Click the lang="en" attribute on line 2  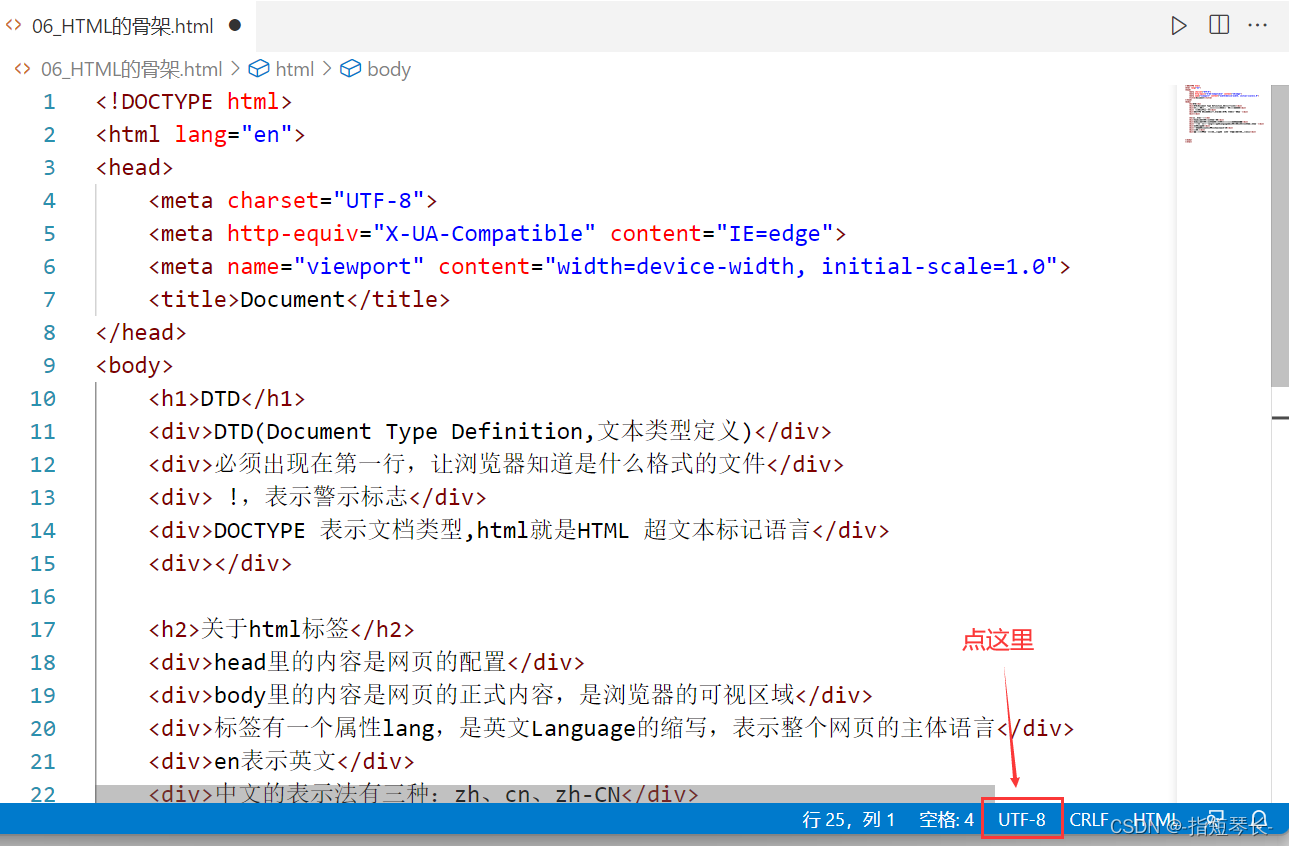click(x=233, y=134)
